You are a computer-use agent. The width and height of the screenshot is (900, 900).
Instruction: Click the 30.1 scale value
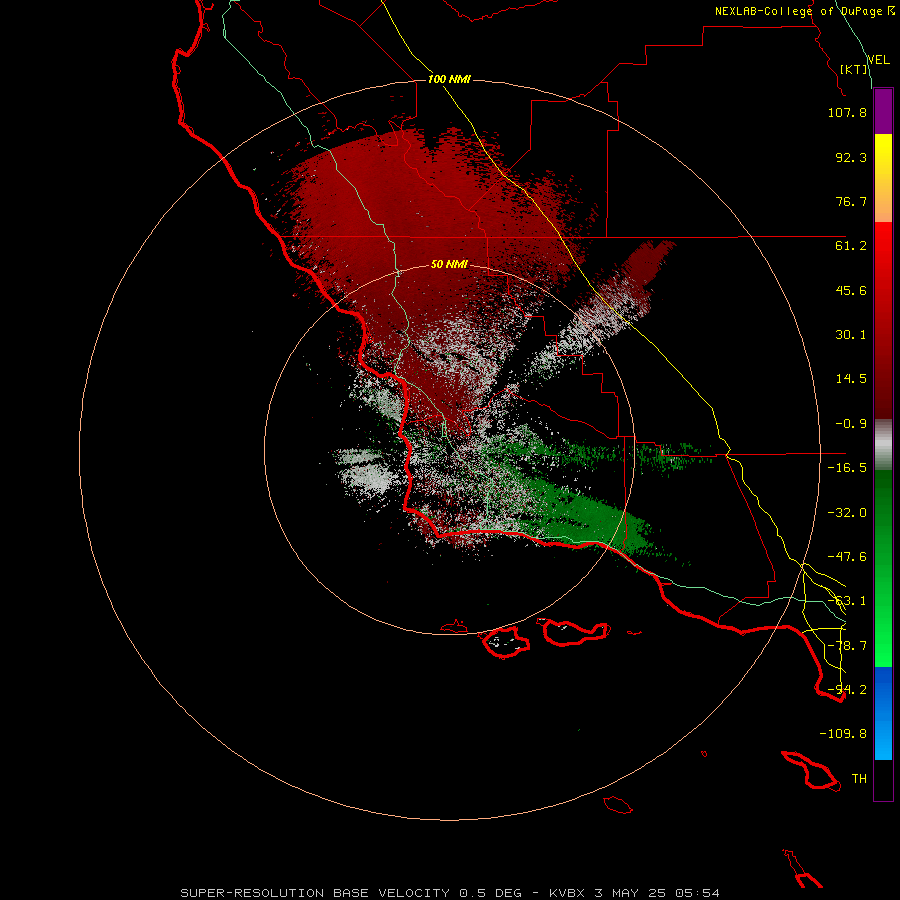[851, 335]
